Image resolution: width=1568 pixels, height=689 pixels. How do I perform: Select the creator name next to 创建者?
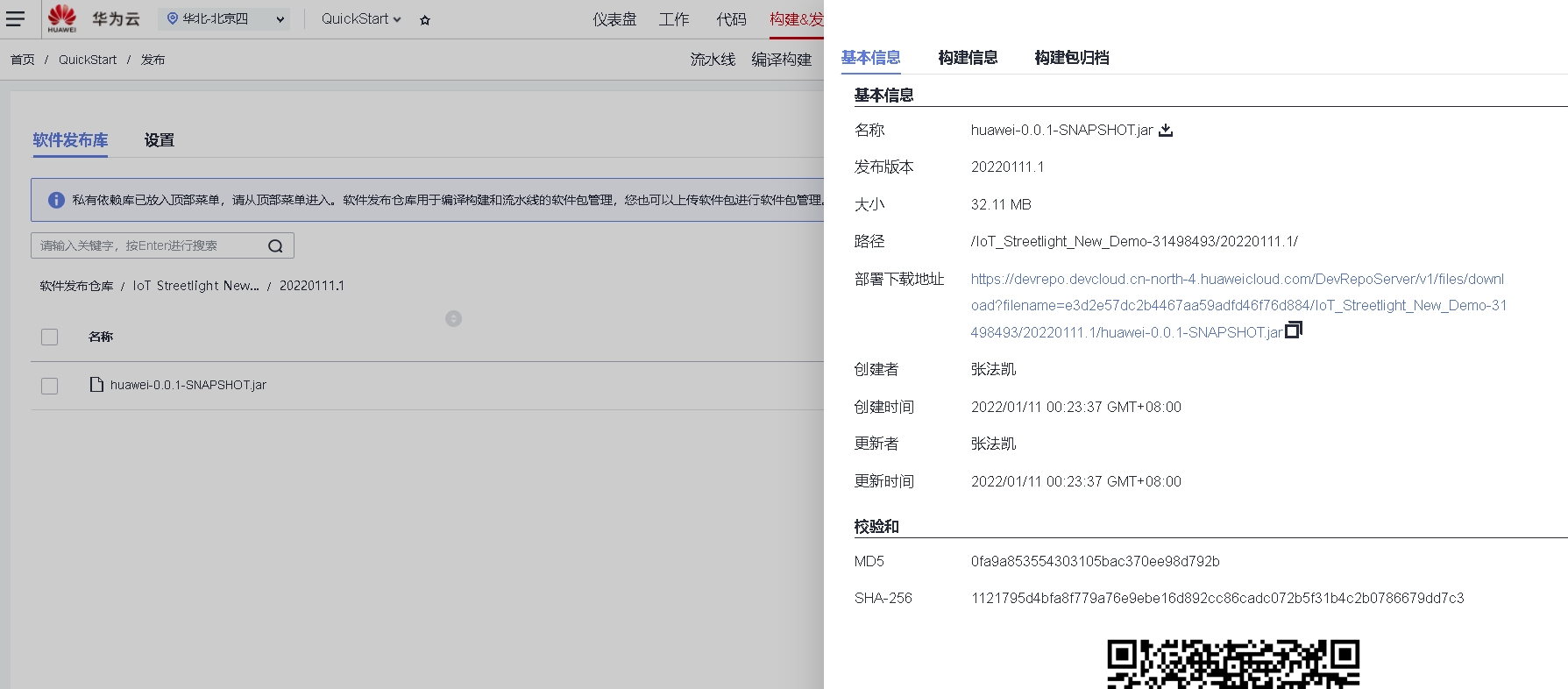(993, 369)
